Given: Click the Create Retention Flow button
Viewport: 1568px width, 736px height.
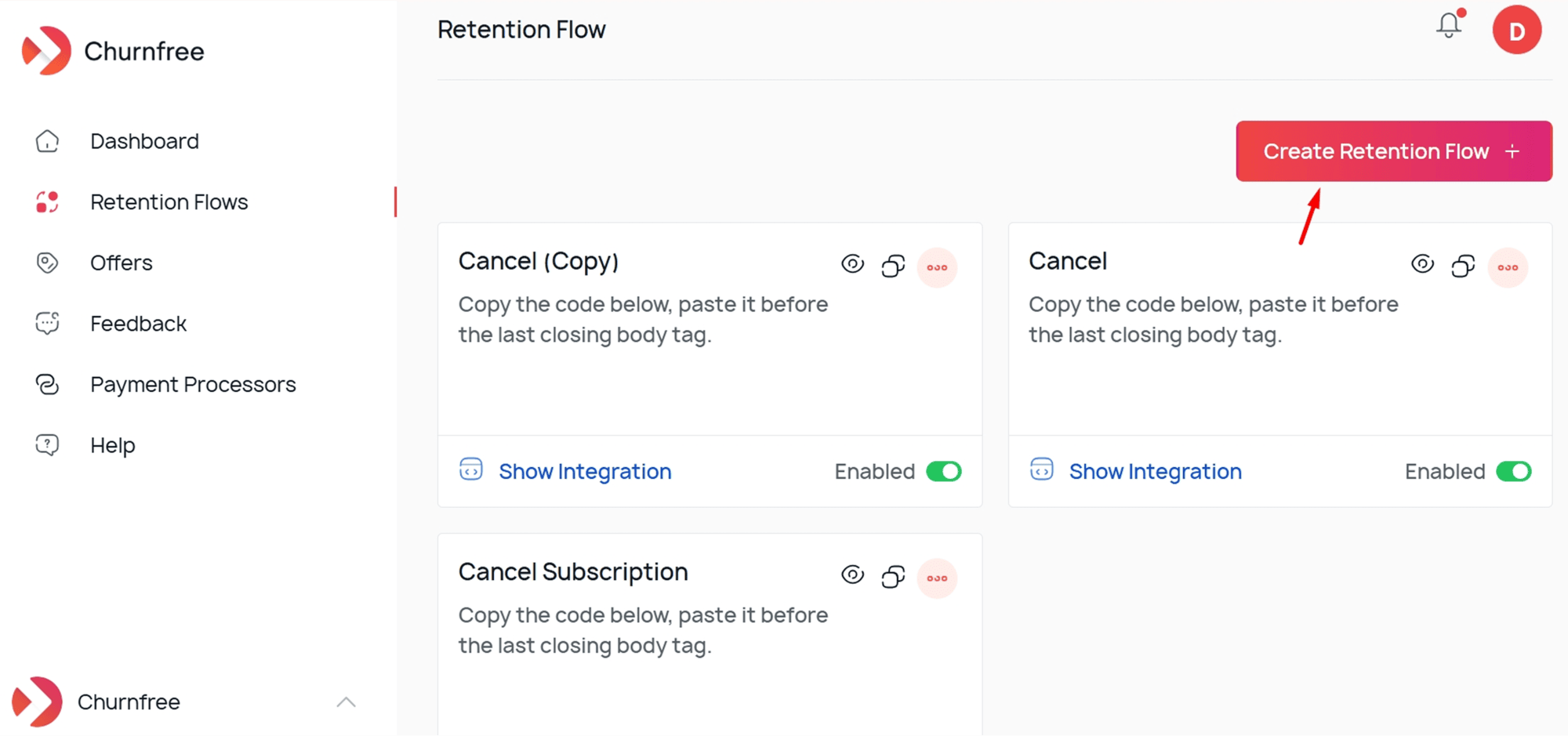Looking at the screenshot, I should pos(1393,150).
